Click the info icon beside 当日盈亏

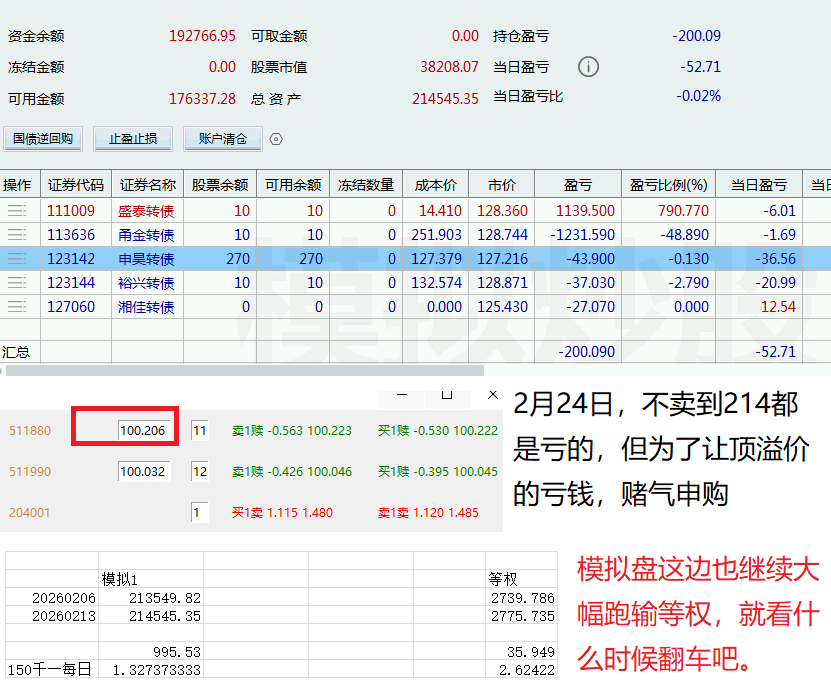point(589,67)
